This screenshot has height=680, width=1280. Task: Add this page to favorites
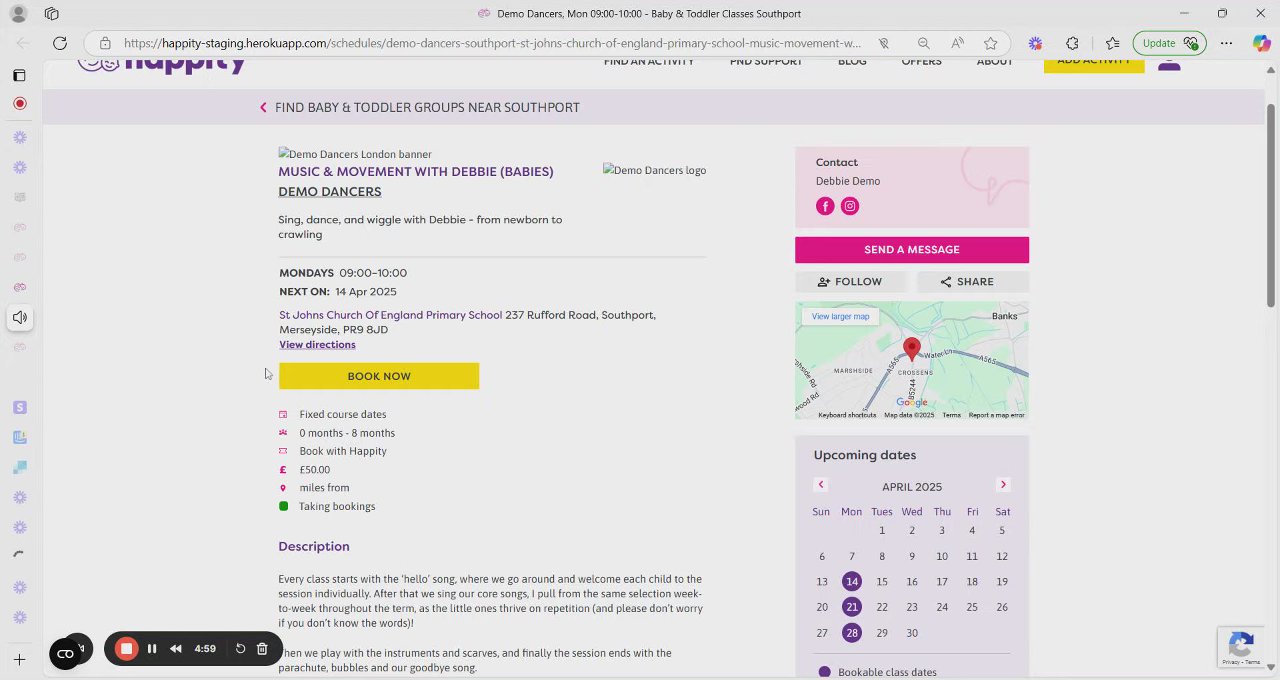coord(990,43)
